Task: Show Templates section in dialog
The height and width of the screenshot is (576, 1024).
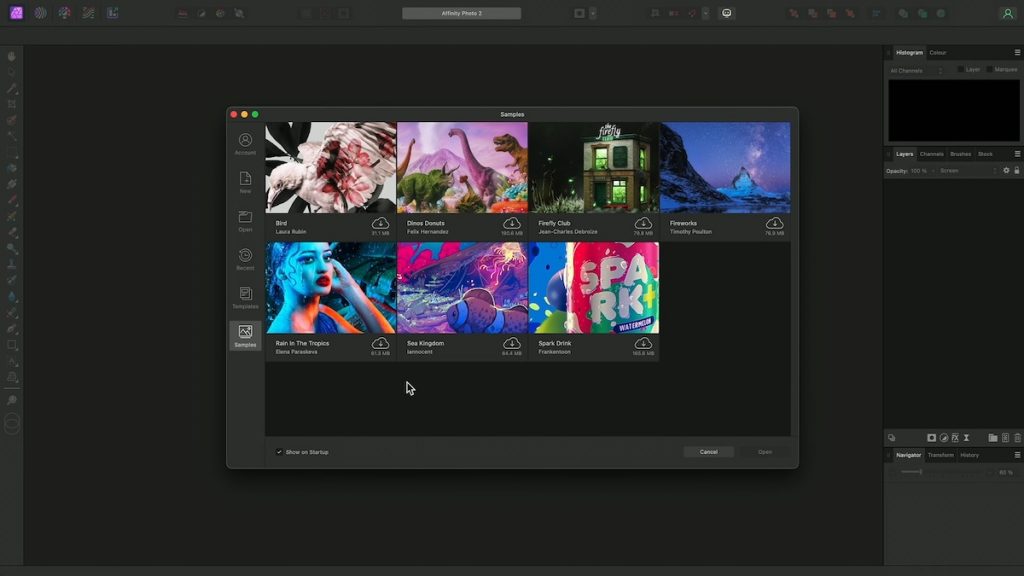Action: (x=245, y=298)
